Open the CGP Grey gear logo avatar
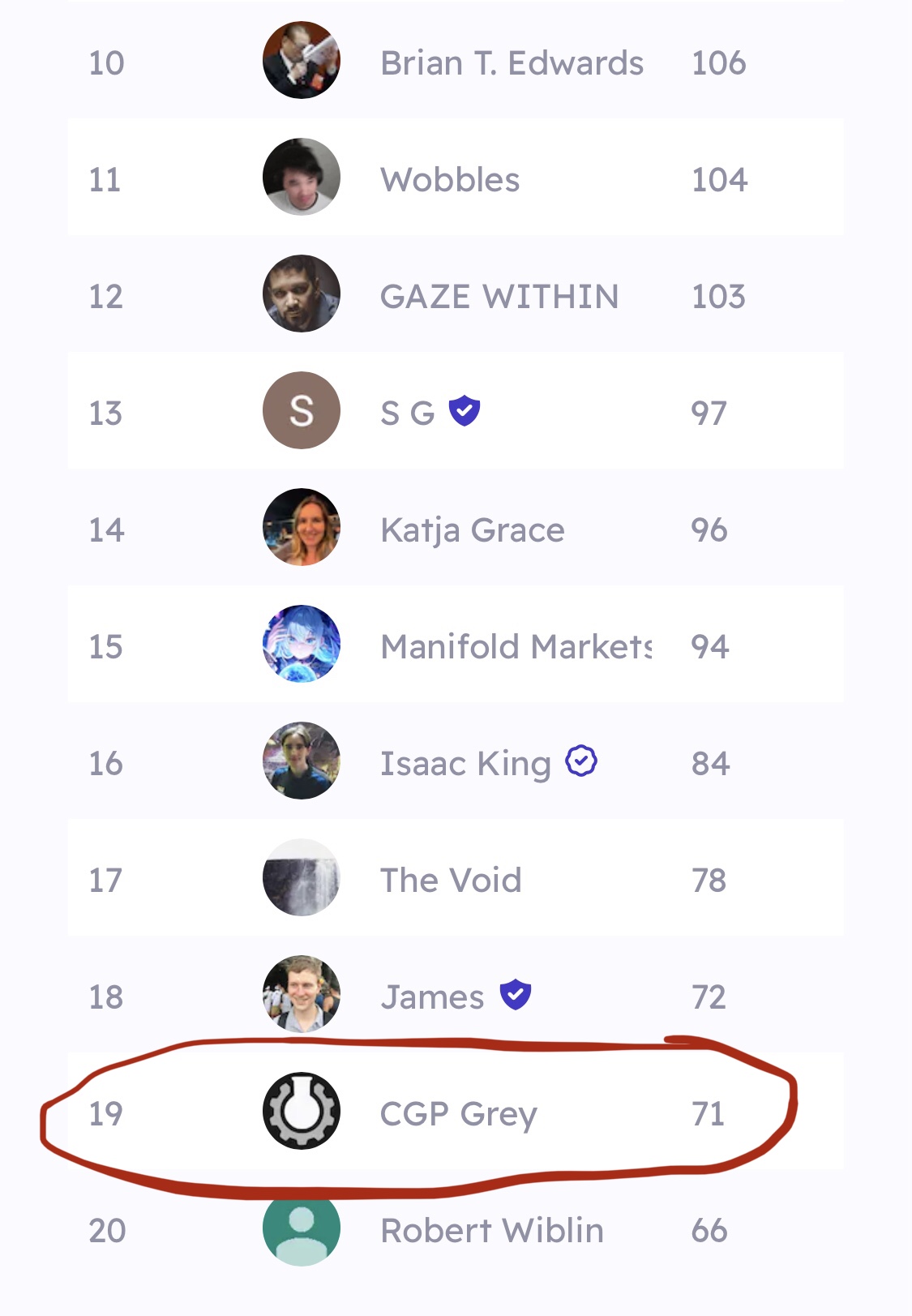The width and height of the screenshot is (912, 1316). click(302, 1111)
